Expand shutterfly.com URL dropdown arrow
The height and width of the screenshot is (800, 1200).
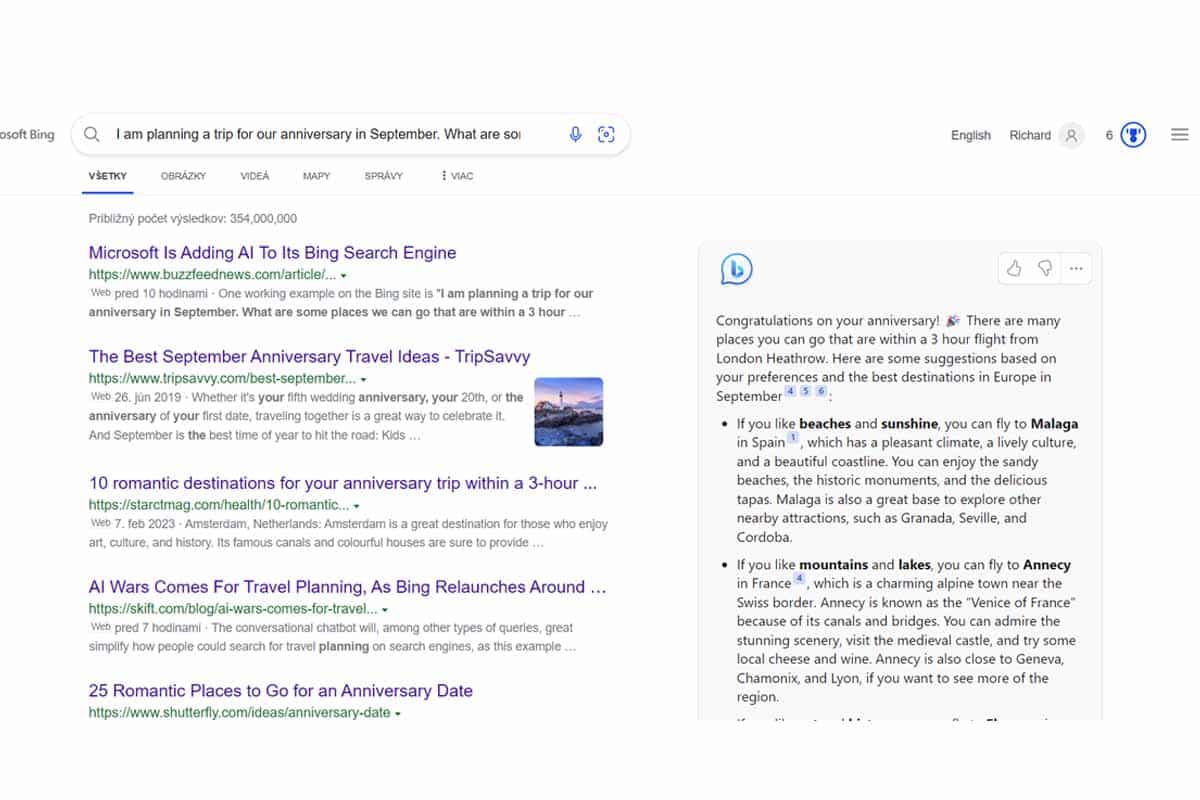398,714
